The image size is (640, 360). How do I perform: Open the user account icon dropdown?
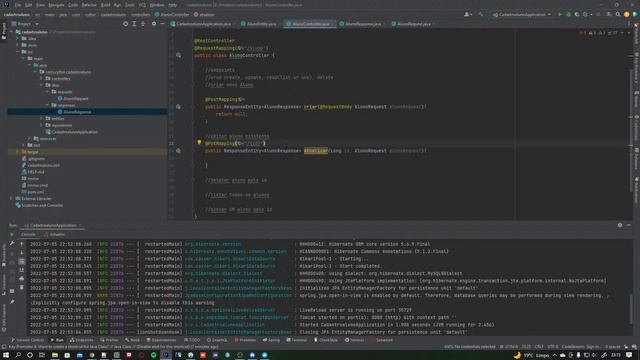468,15
